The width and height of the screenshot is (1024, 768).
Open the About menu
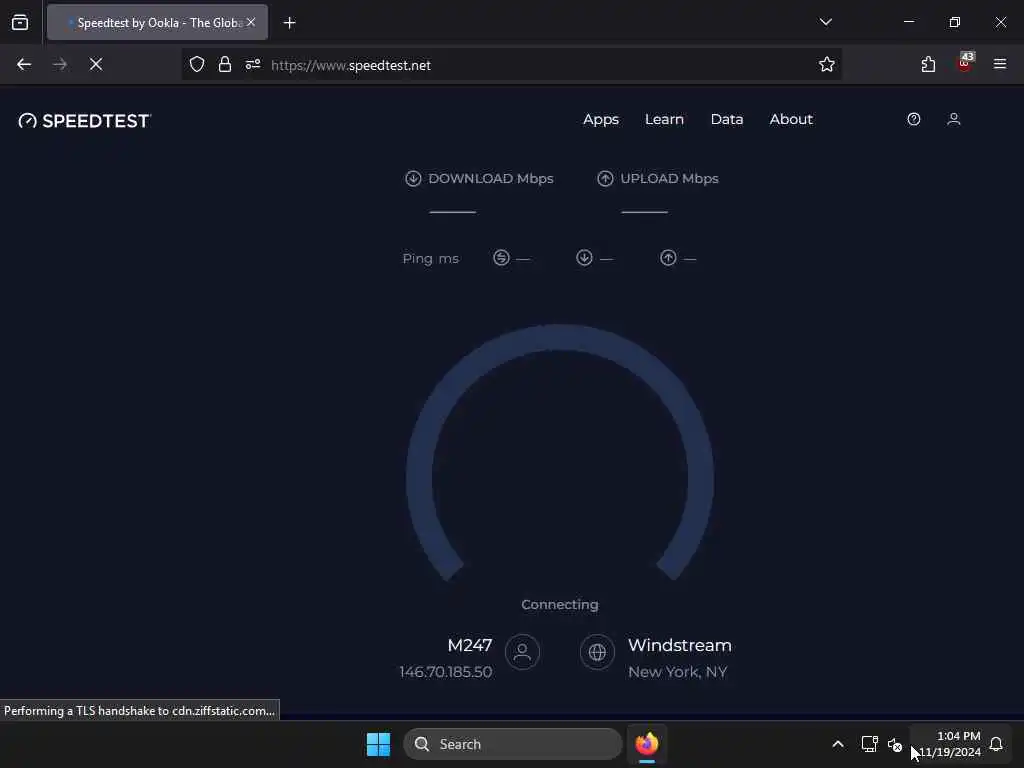click(x=791, y=120)
